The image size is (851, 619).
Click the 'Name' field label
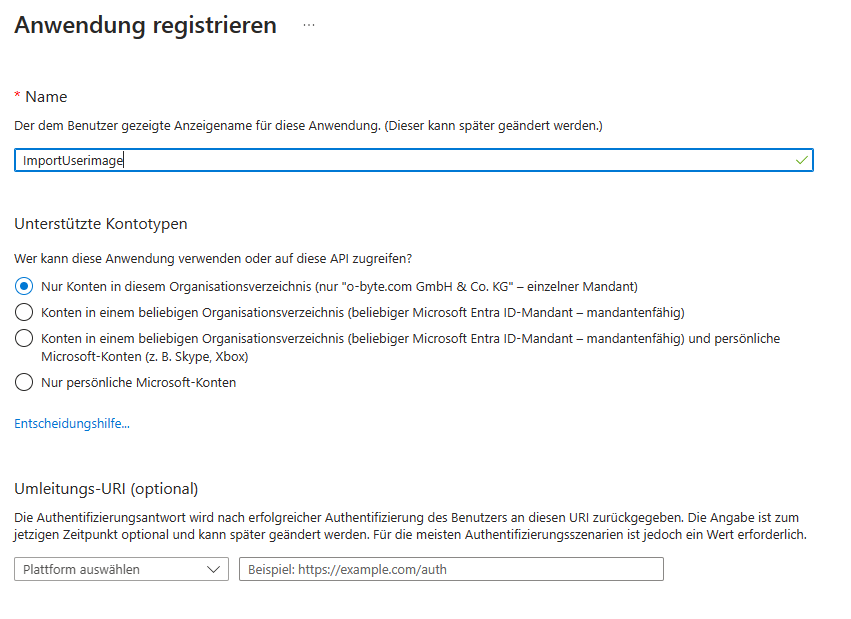tap(46, 97)
